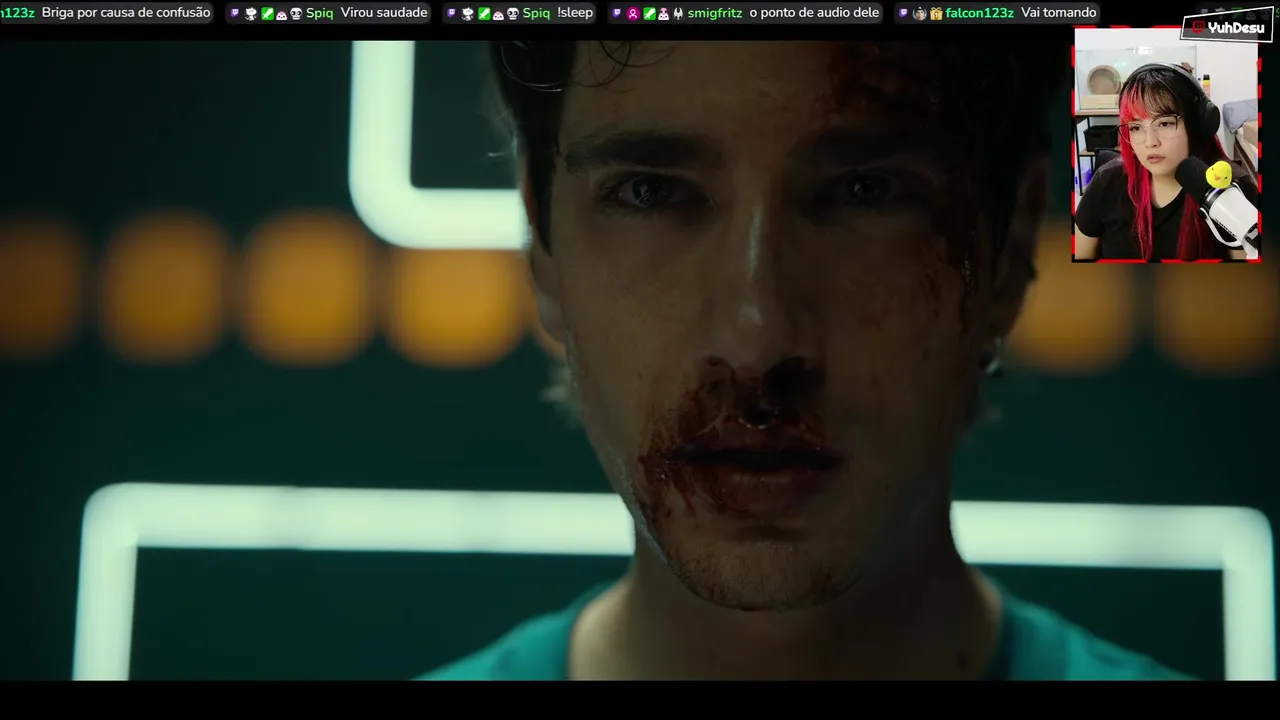Click the Twitch badge before smigfritz
This screenshot has height=720, width=1280.
pos(617,13)
